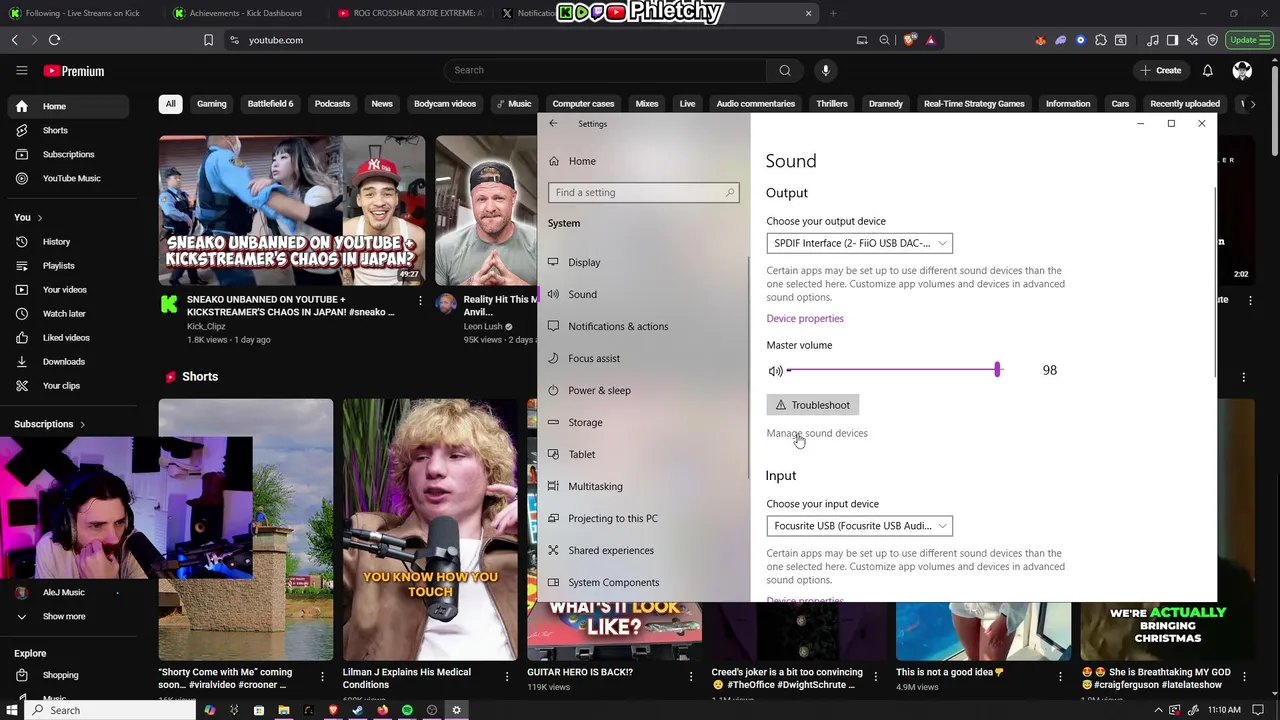Open browser extensions puzzle icon
The width and height of the screenshot is (1280, 720).
[1101, 40]
